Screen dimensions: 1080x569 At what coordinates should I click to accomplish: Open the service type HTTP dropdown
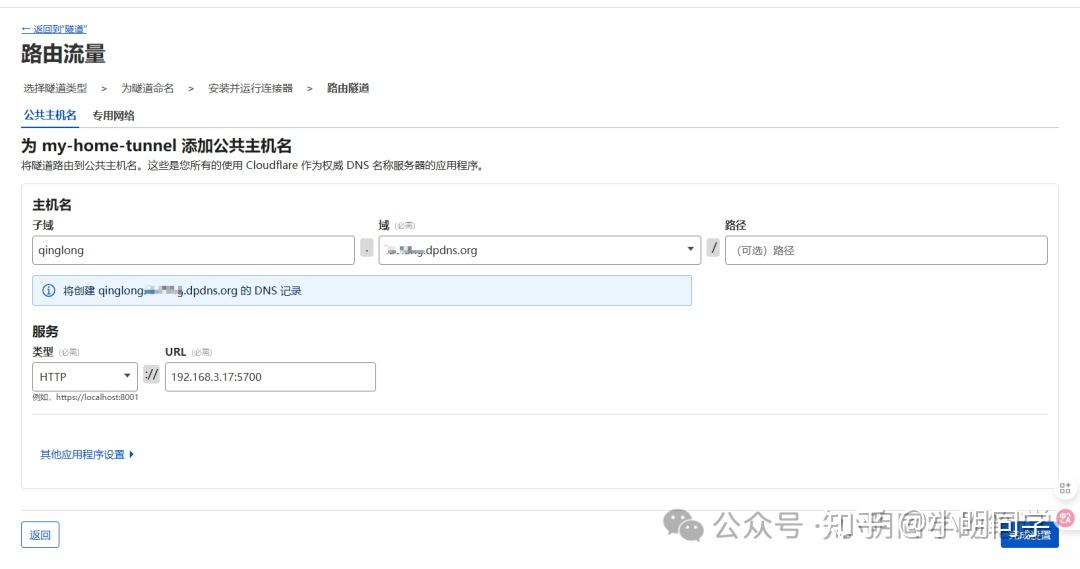coord(85,377)
